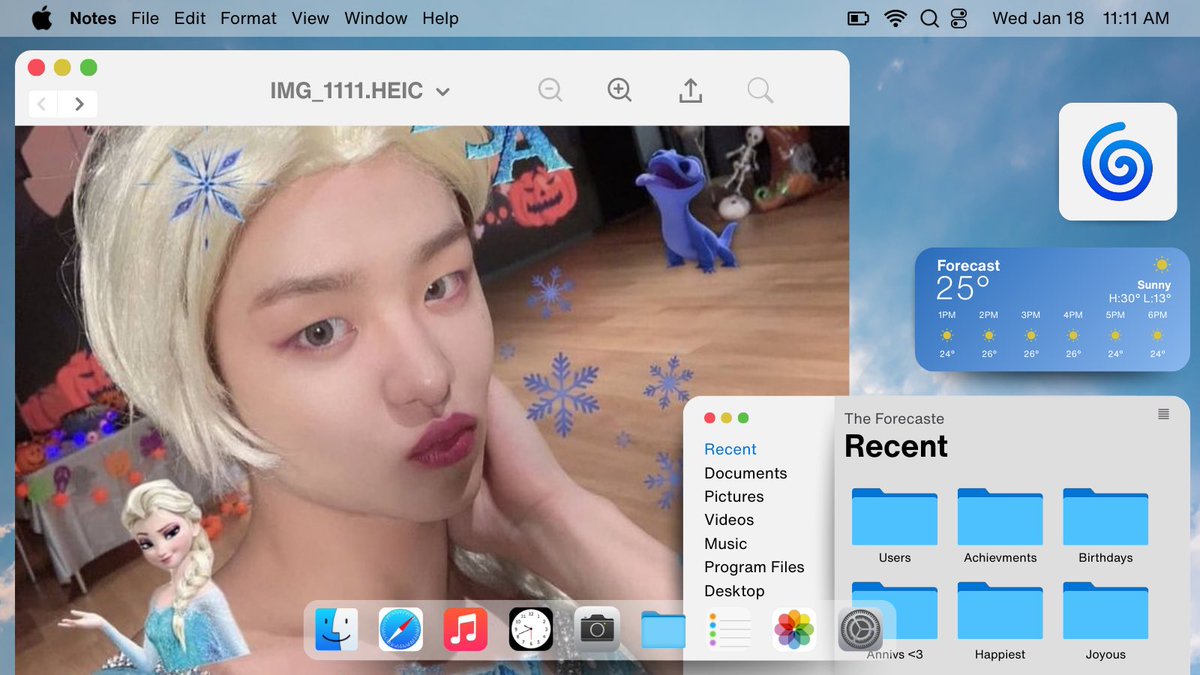Open the folder icon in dock

pos(663,629)
